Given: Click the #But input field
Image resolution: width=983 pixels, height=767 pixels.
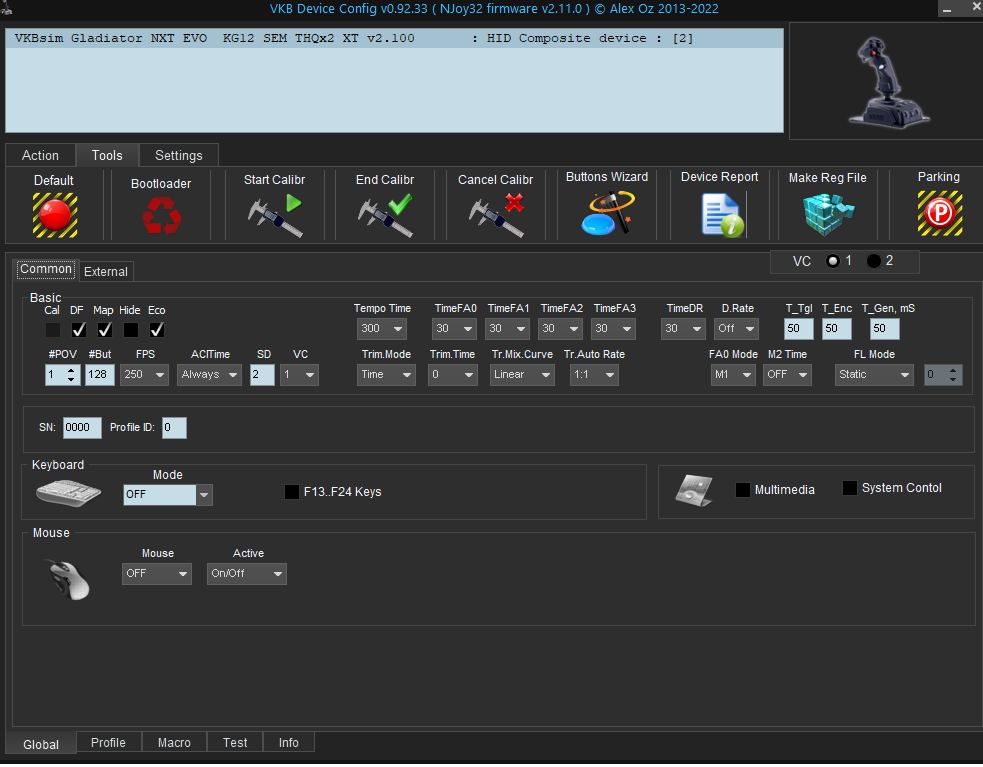Looking at the screenshot, I should [x=100, y=374].
